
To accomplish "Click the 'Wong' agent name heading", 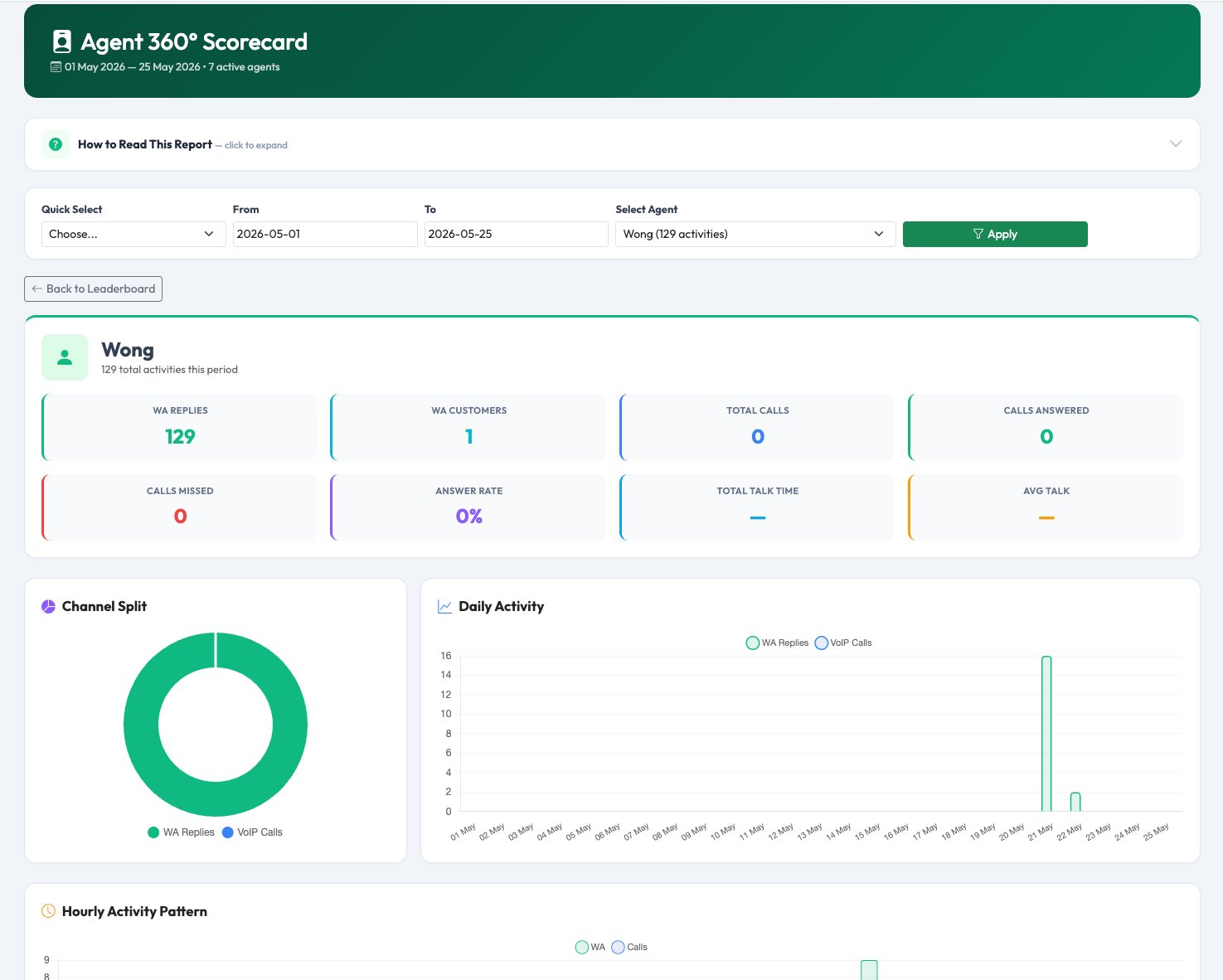I will click(128, 350).
